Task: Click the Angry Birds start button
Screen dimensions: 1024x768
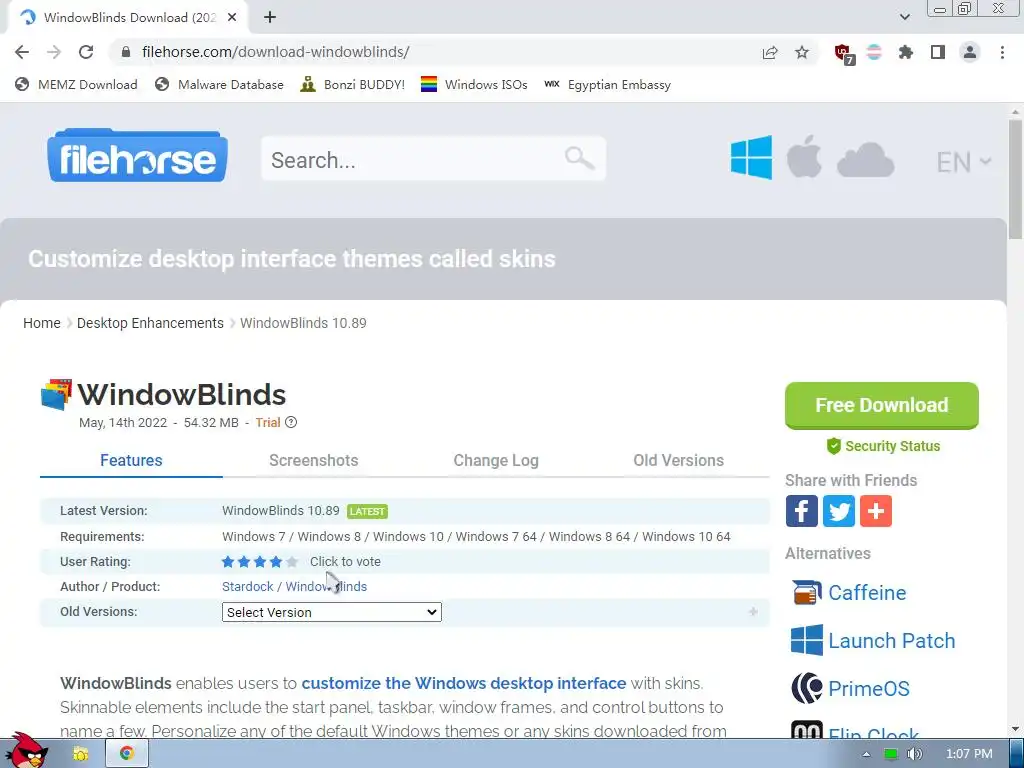Action: (x=26, y=750)
